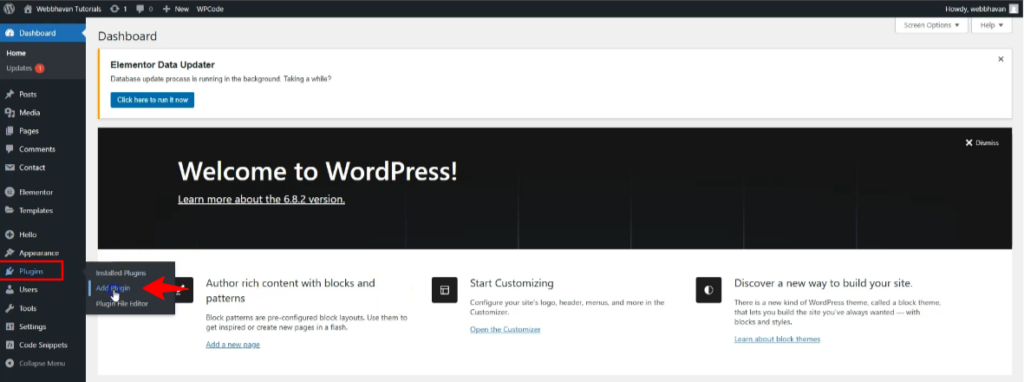Click the Appearance paintbrush icon

click(x=10, y=253)
